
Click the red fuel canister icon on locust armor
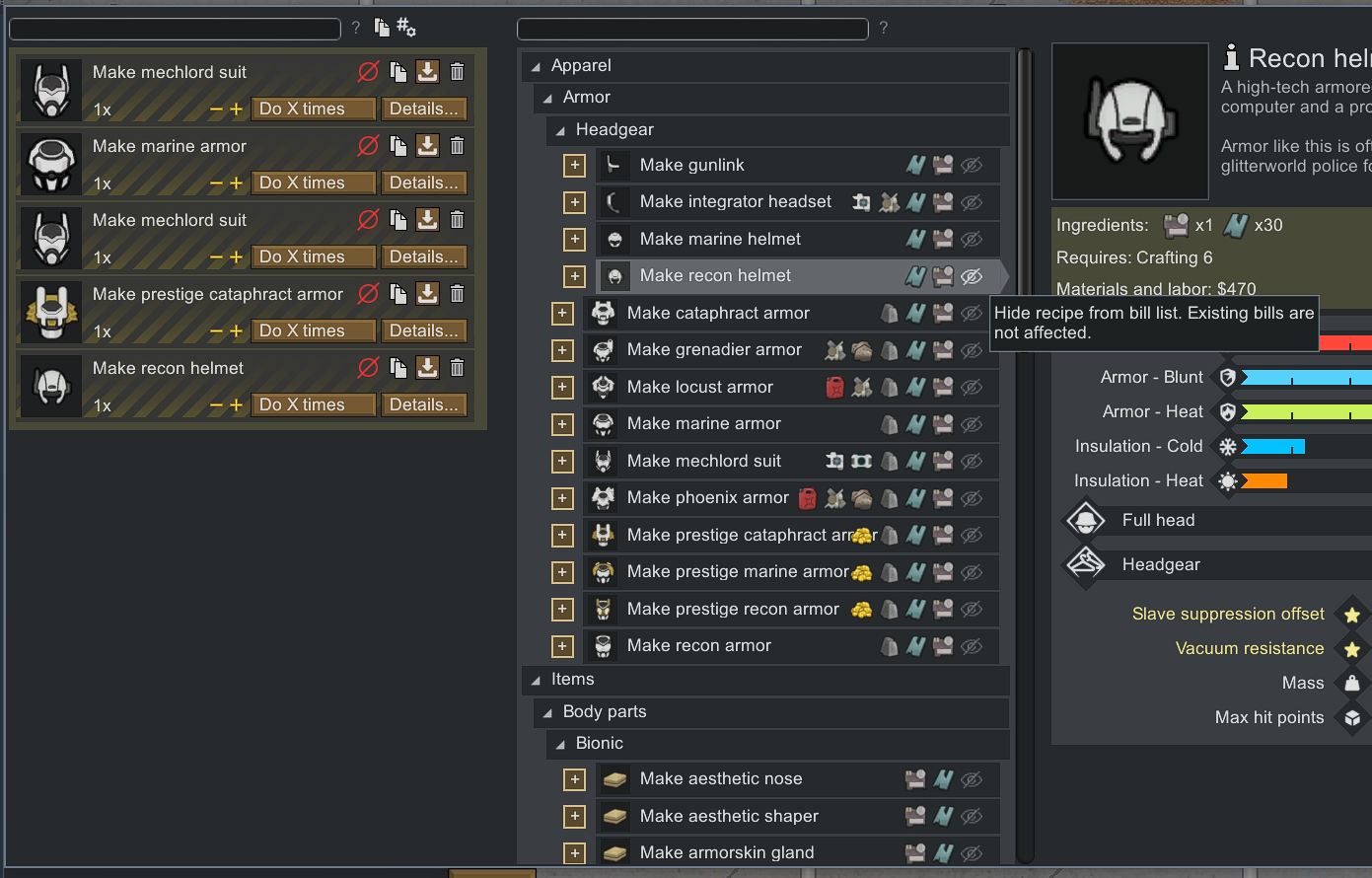point(834,387)
